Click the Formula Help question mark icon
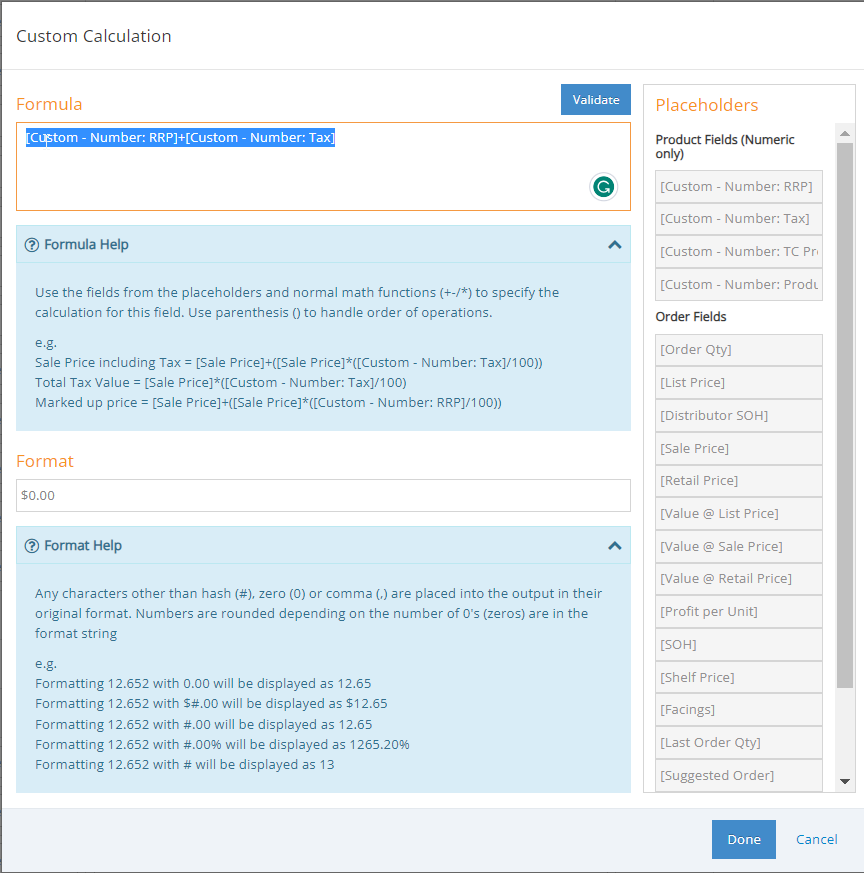 pyautogui.click(x=32, y=245)
